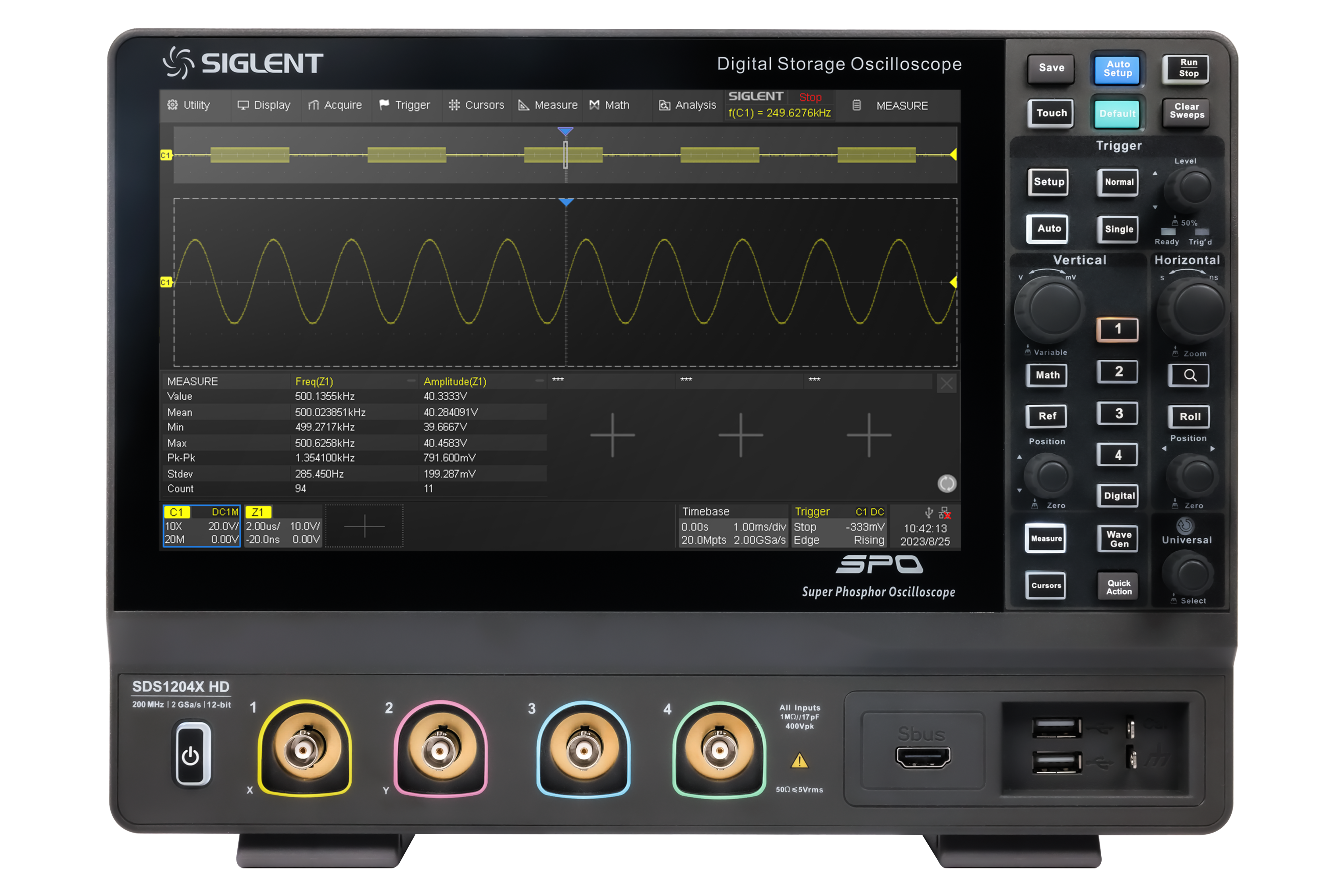Tap the blue trigger position marker above the waveform

(566, 202)
